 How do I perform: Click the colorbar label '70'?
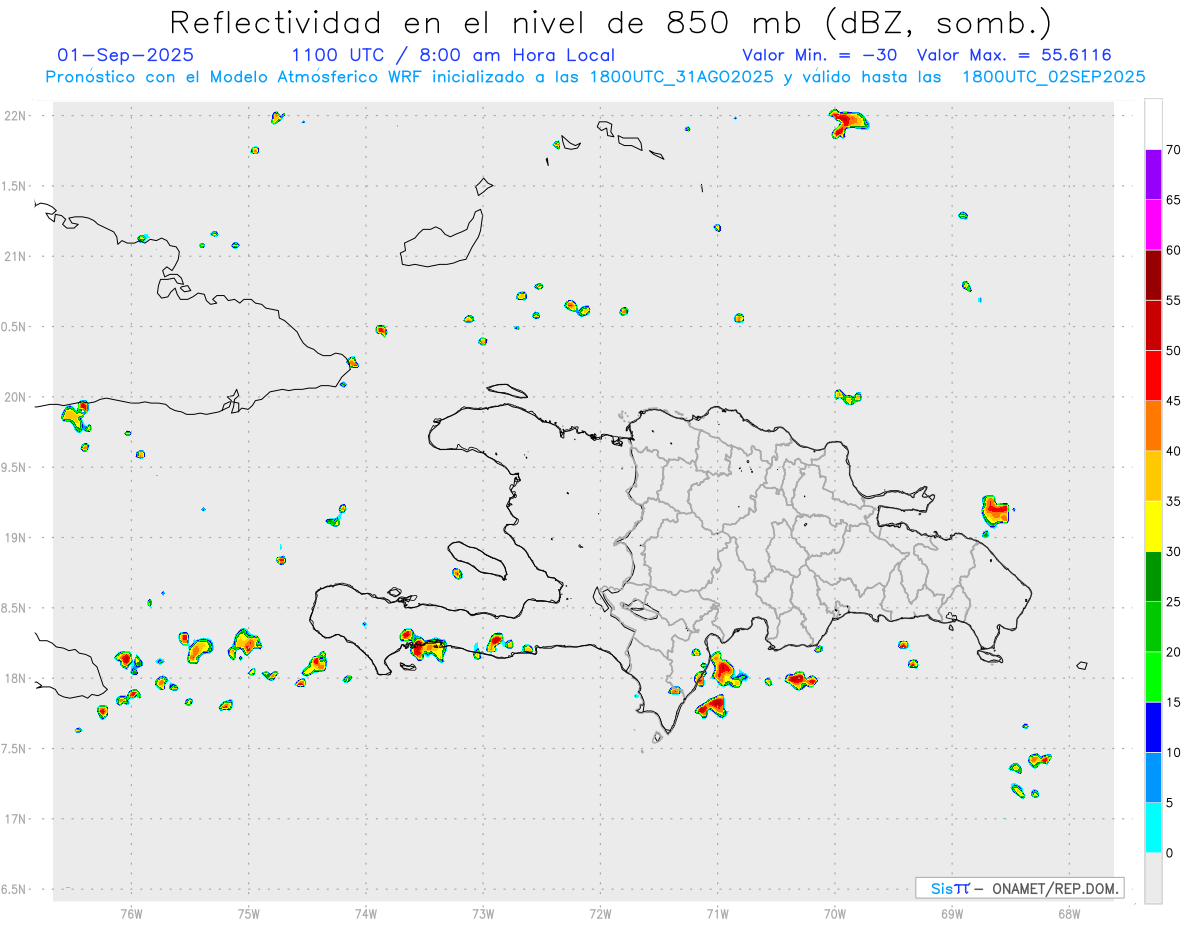1173,150
